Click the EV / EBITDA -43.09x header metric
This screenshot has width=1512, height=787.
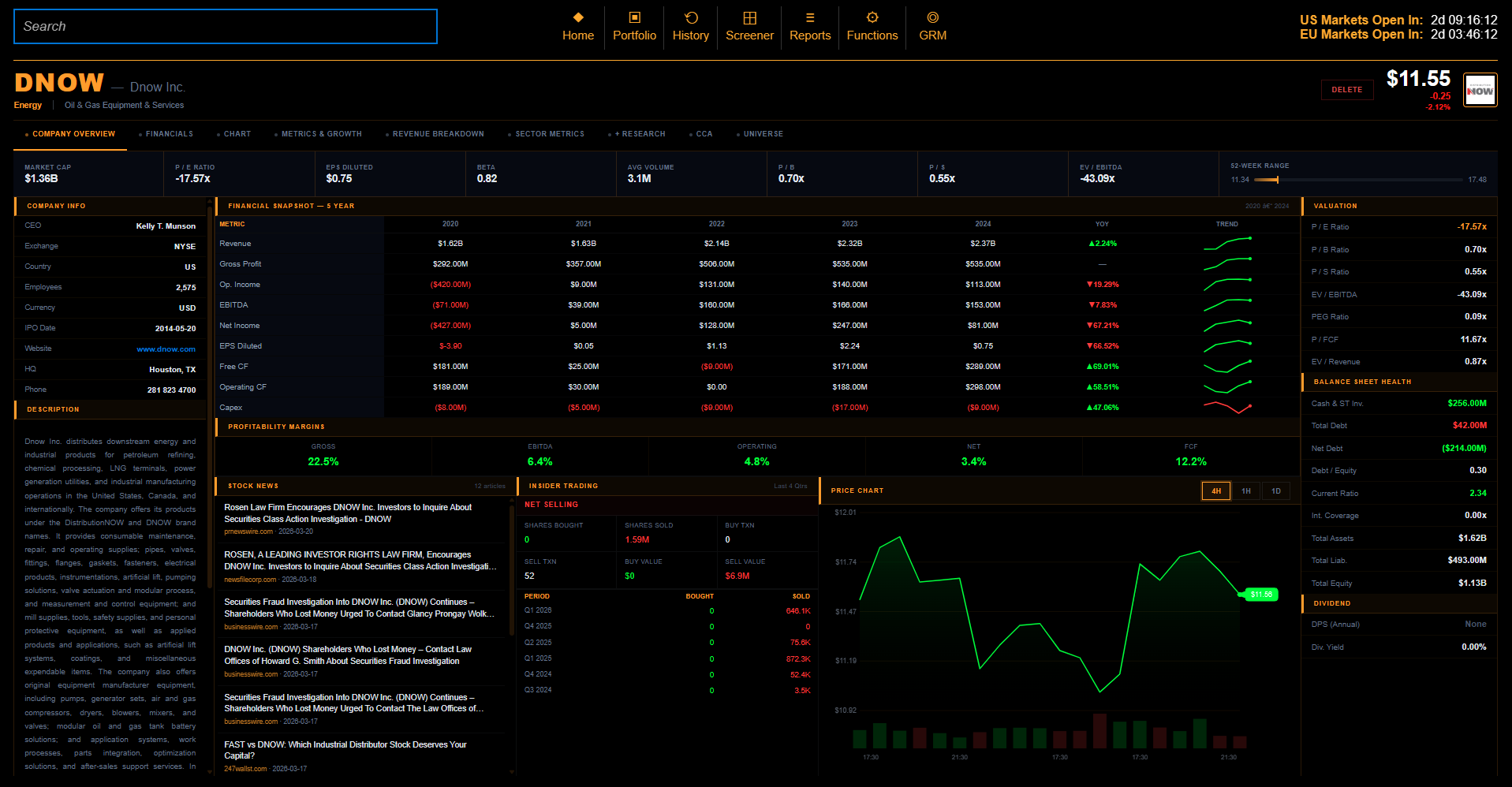pos(1143,173)
